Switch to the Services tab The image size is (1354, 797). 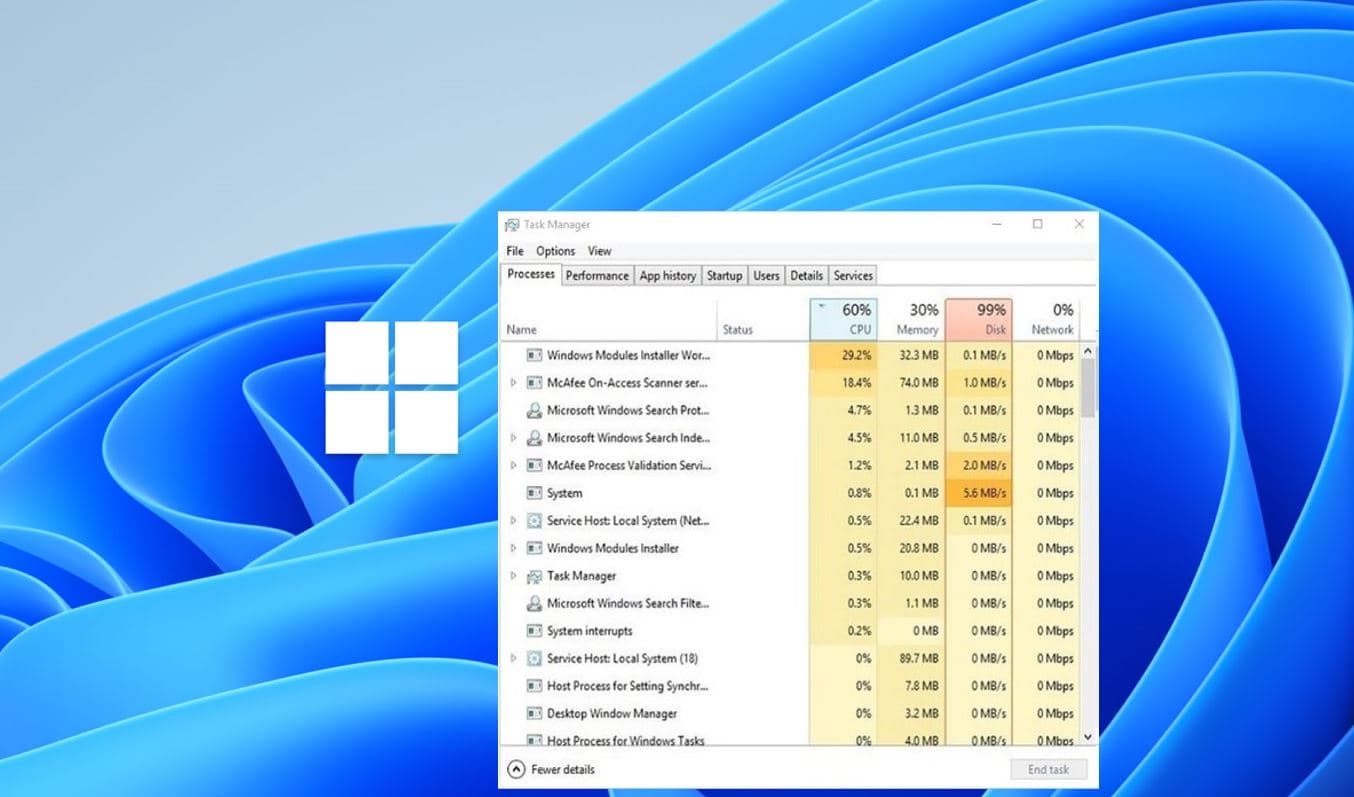(x=853, y=276)
